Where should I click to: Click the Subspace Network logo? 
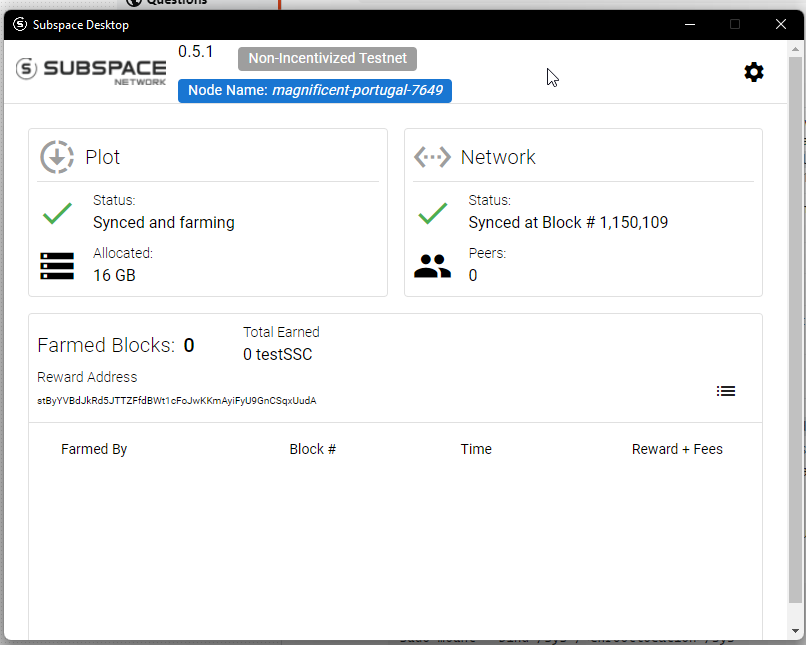point(91,70)
